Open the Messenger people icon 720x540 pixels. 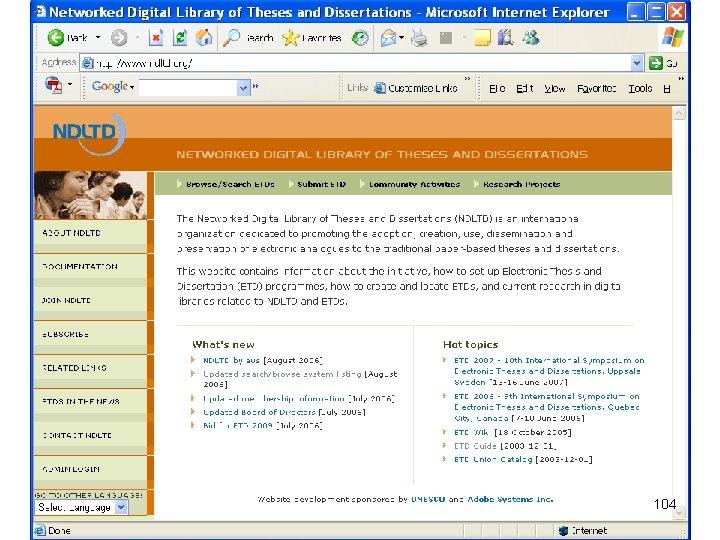click(531, 38)
